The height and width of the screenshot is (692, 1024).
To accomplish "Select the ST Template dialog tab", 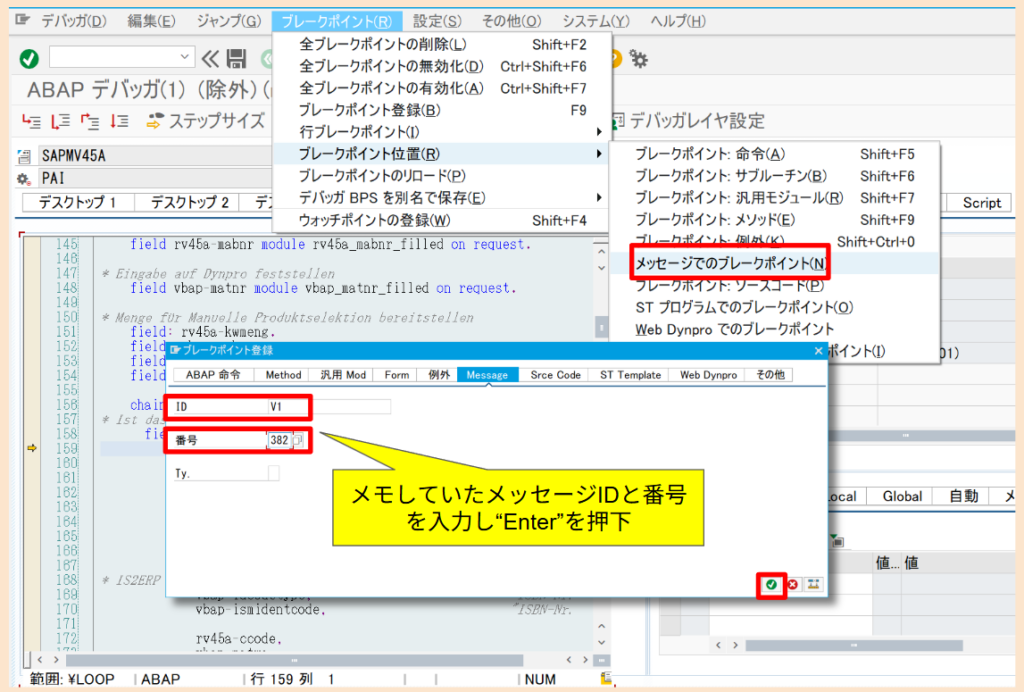I will coord(630,375).
